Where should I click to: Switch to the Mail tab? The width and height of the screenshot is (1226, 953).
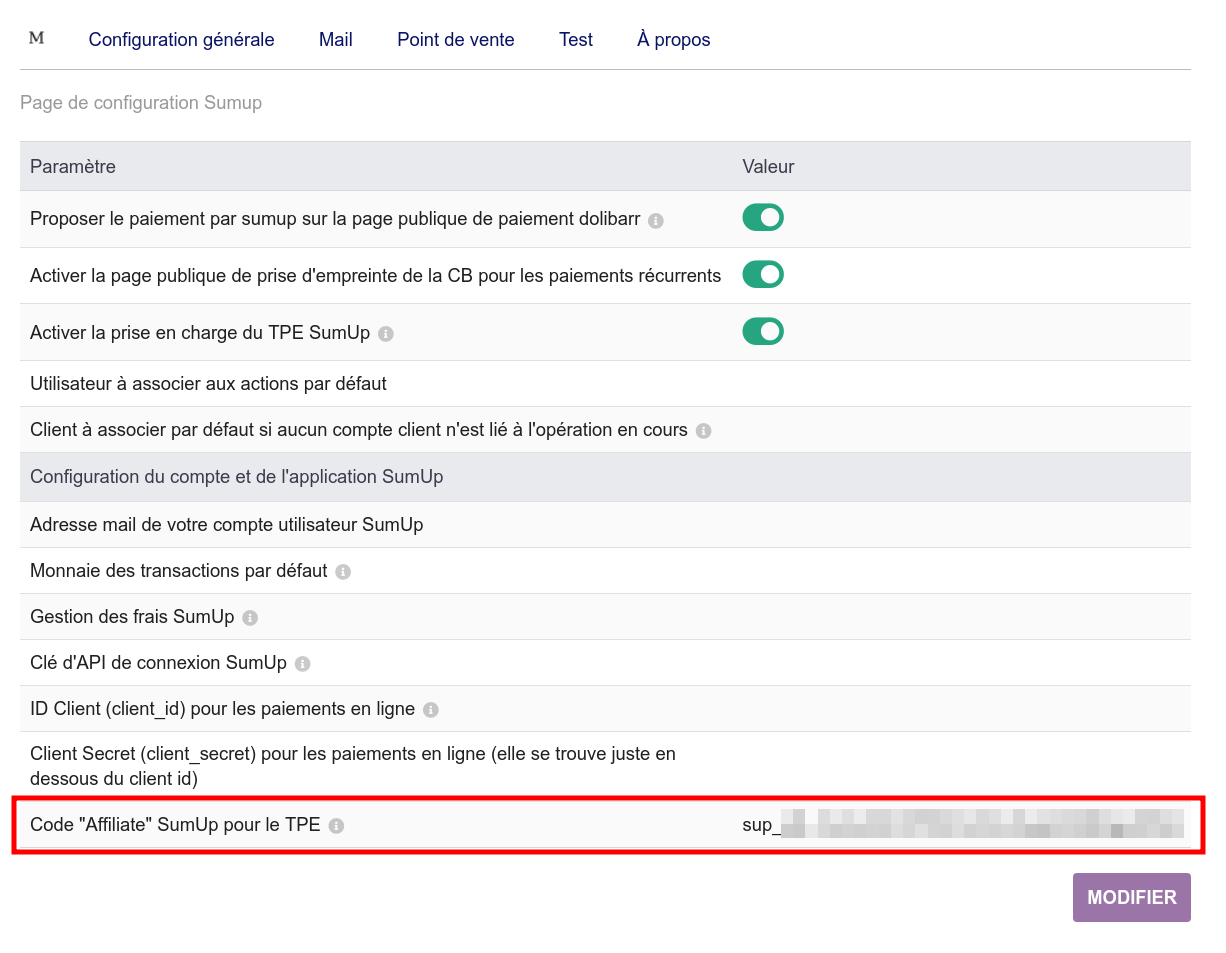pyautogui.click(x=336, y=40)
